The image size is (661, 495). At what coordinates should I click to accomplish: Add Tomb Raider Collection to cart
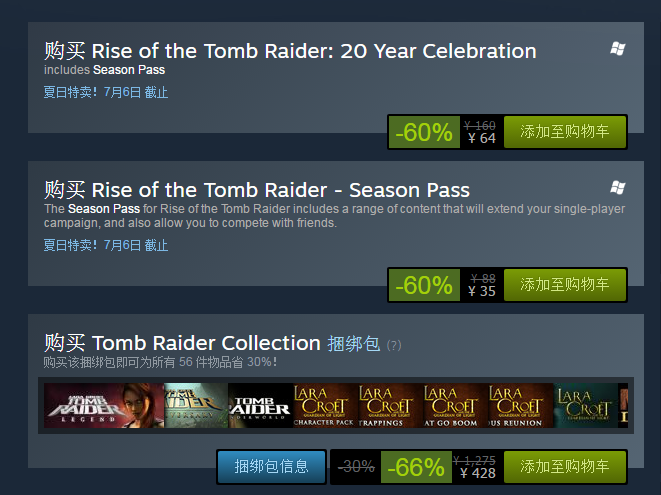click(x=565, y=467)
